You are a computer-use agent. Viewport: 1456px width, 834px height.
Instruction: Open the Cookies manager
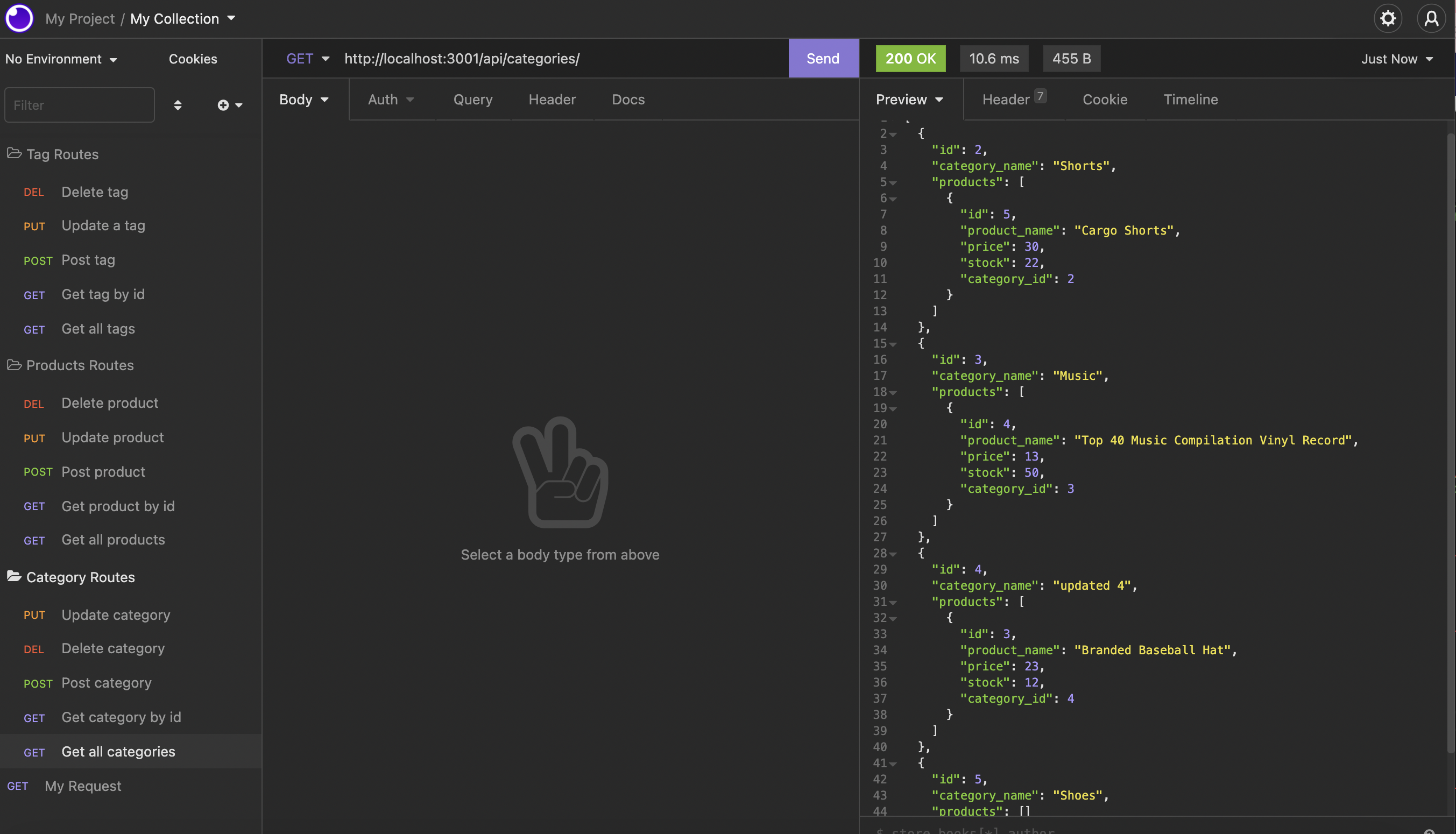click(193, 59)
